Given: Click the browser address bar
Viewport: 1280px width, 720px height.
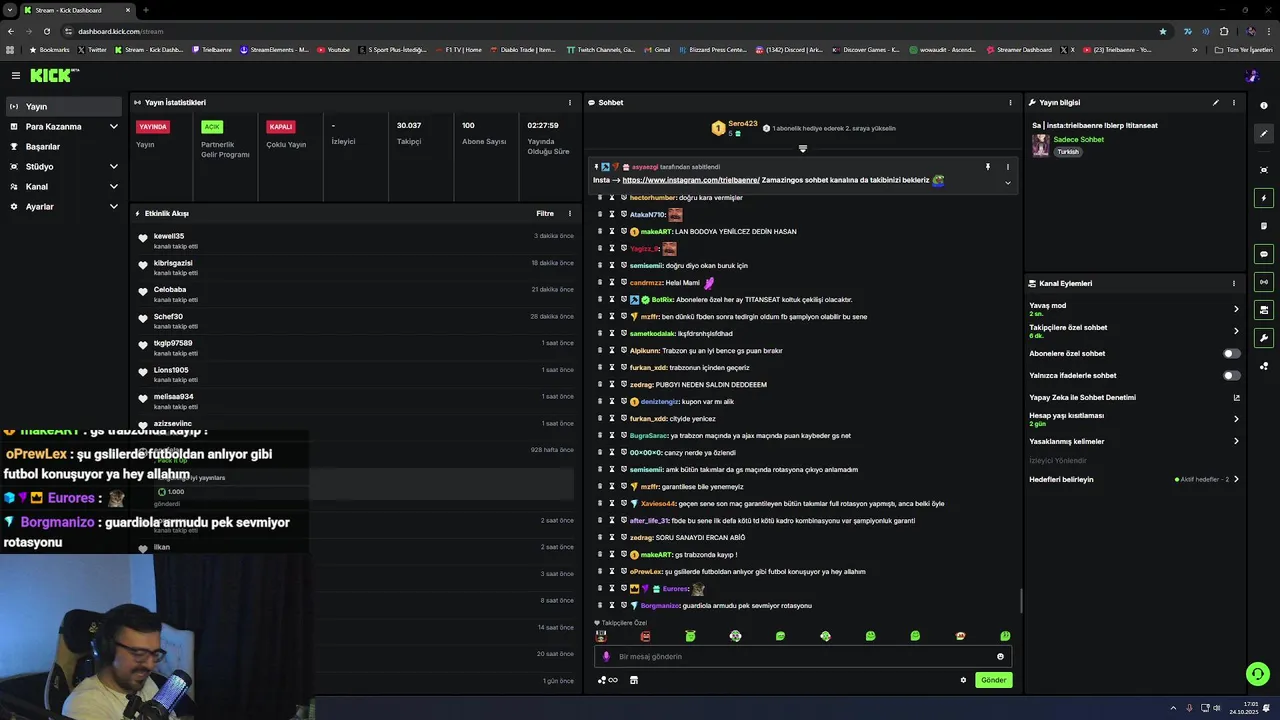Looking at the screenshot, I should (610, 31).
